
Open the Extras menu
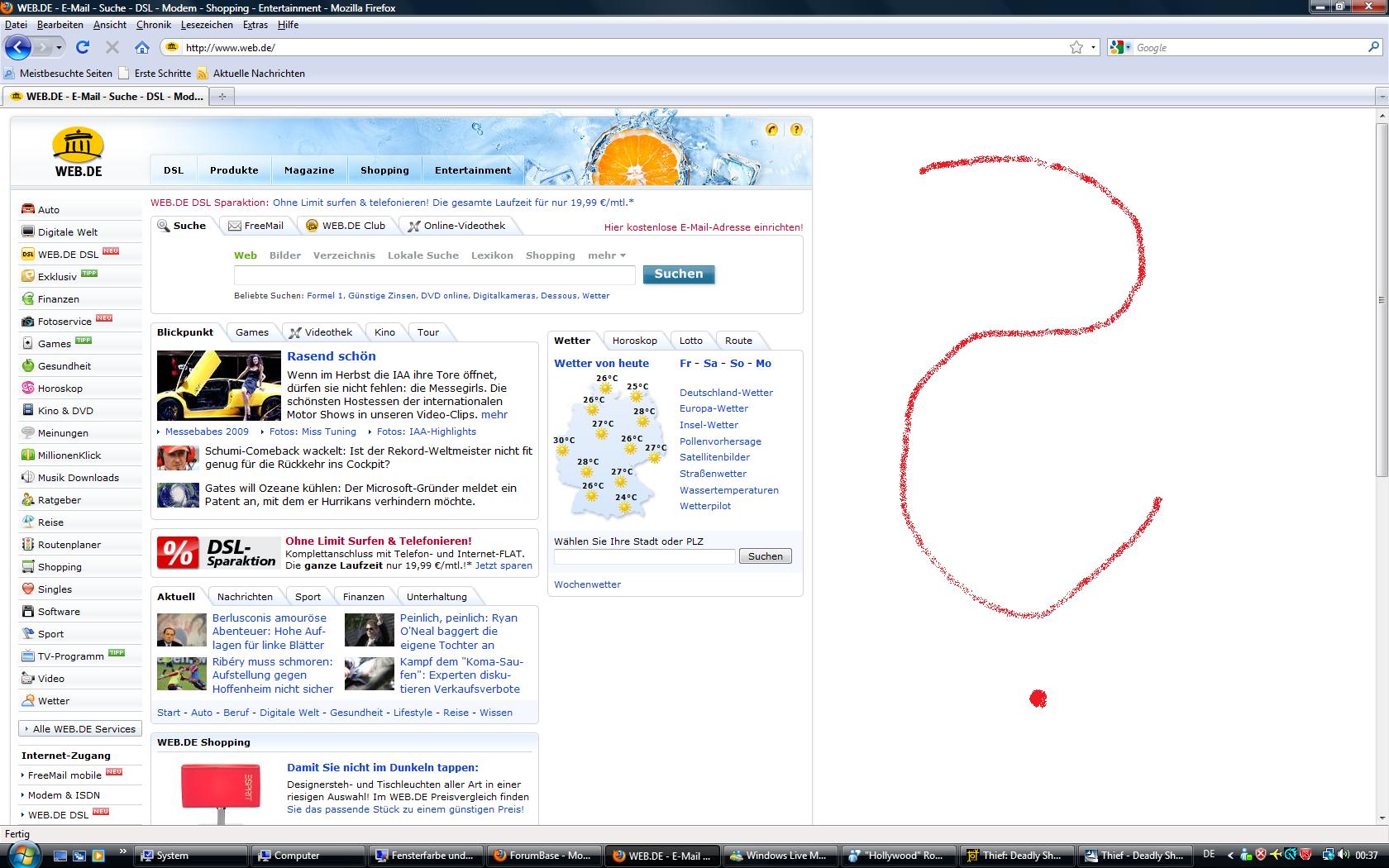255,25
